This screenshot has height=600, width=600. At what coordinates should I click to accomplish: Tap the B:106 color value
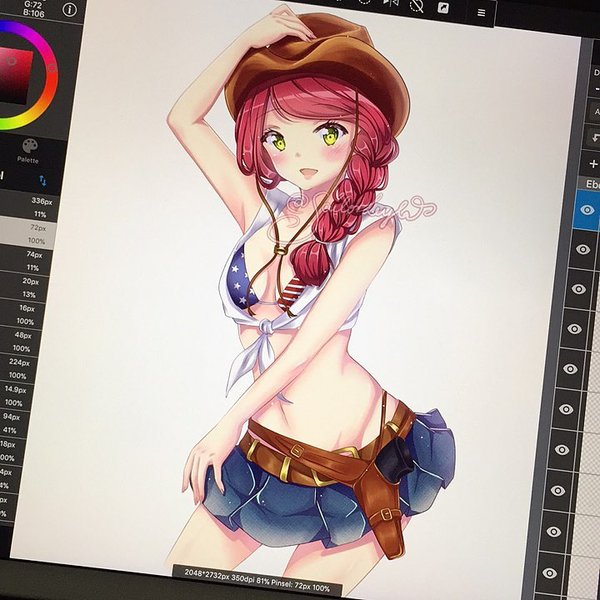34,13
